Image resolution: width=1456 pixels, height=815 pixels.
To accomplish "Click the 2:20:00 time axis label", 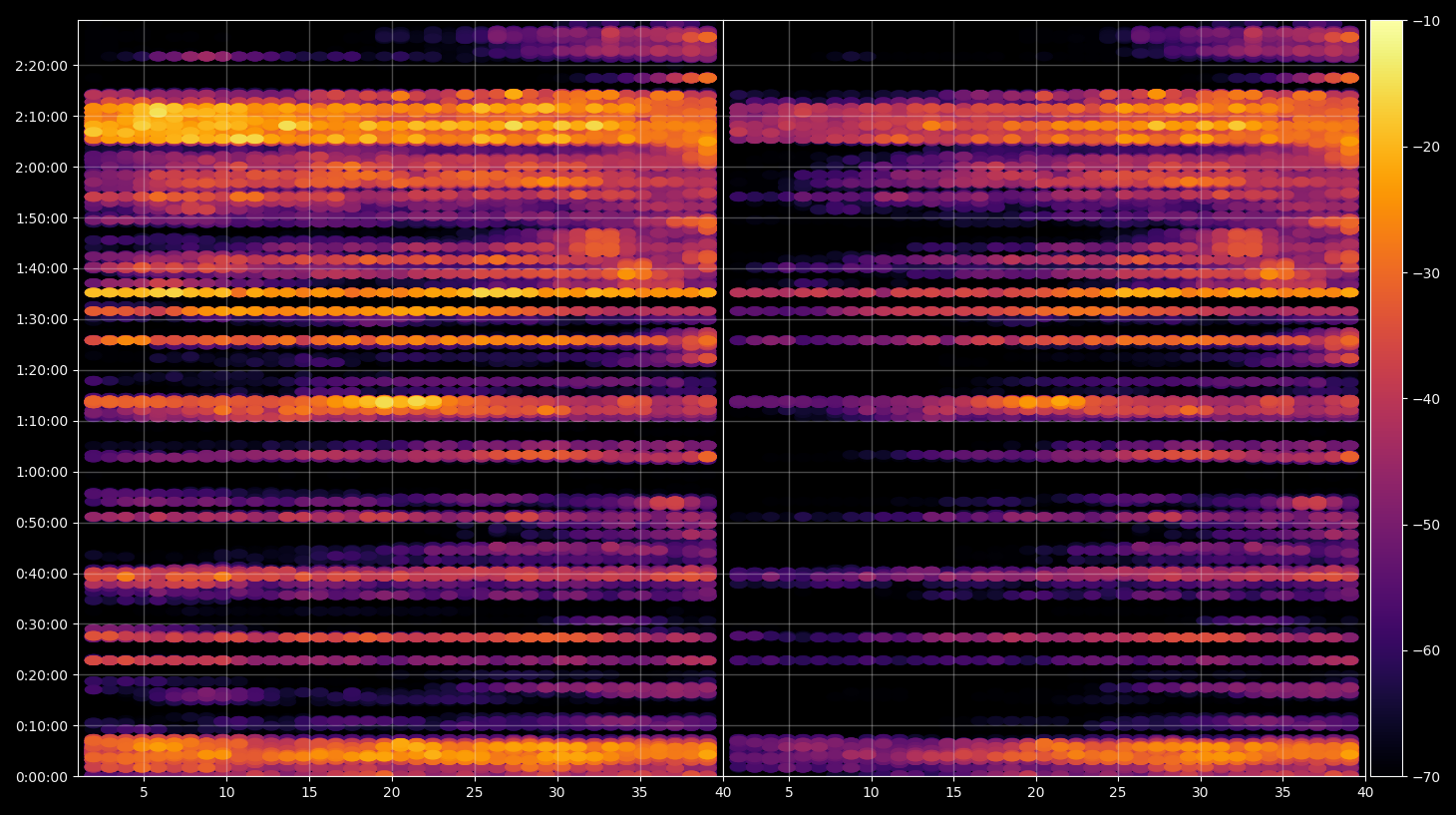I will tap(42, 66).
